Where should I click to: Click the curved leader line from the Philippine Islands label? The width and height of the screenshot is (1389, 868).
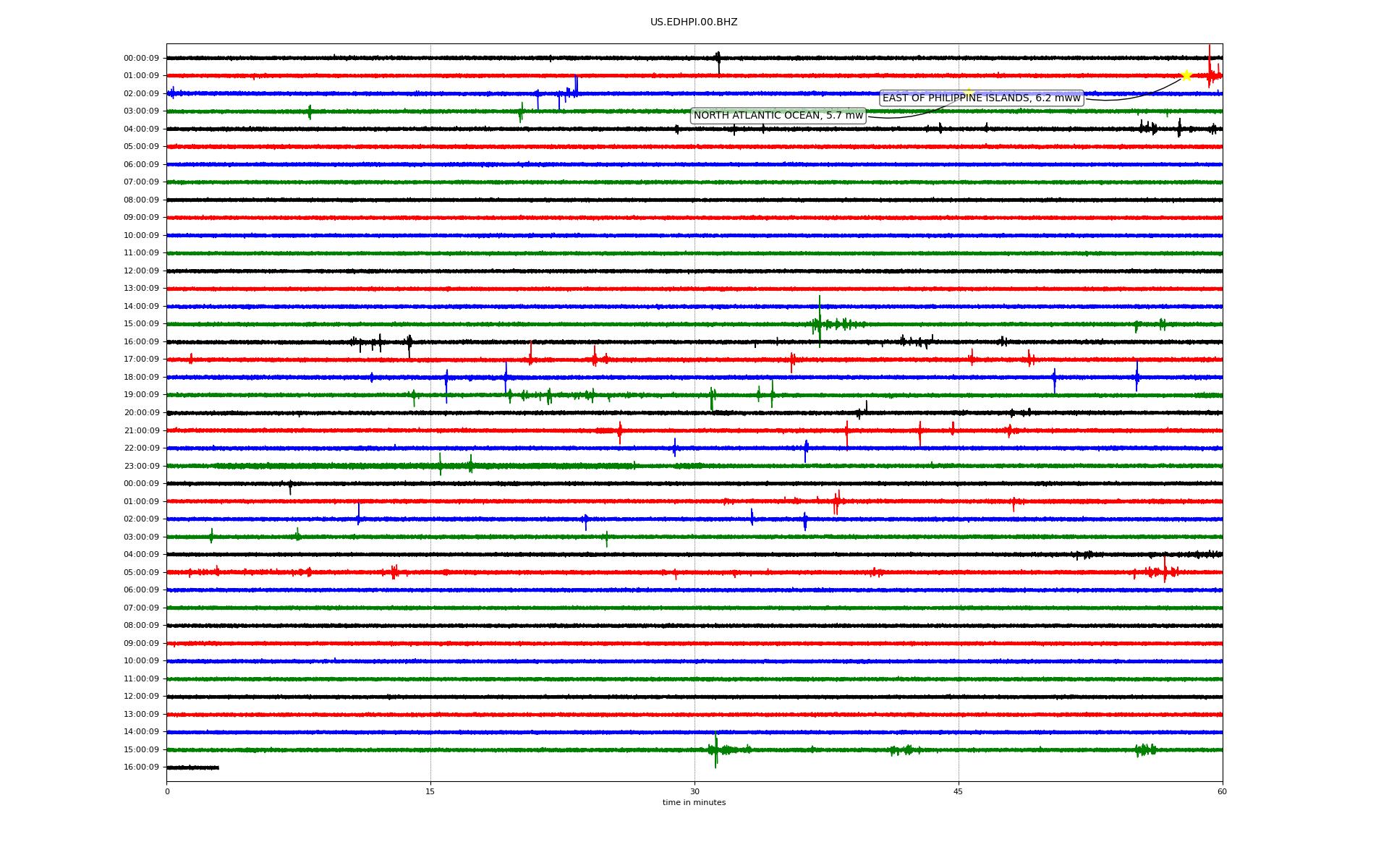[x=1133, y=93]
